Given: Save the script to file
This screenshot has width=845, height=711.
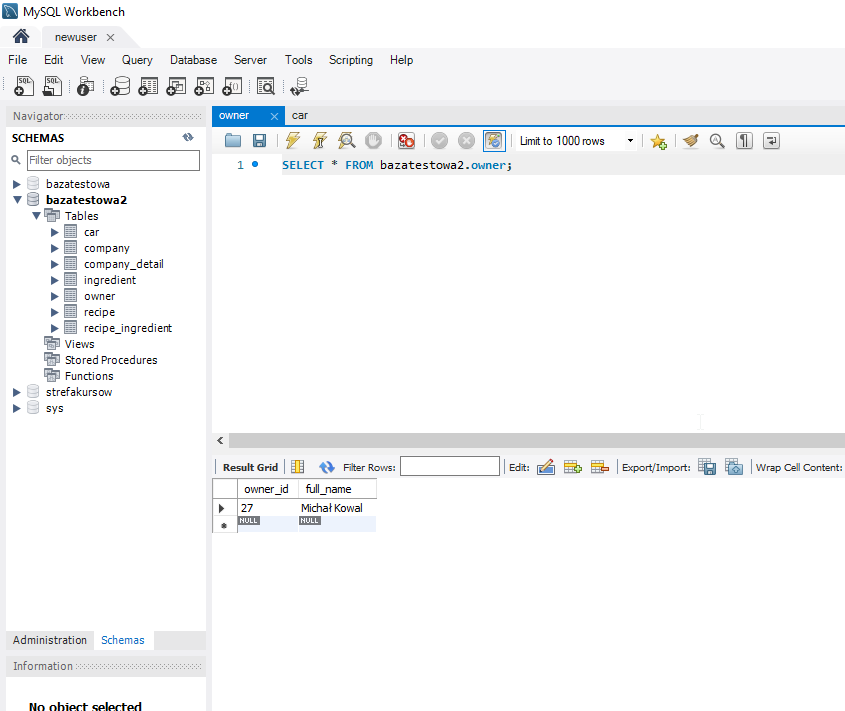Looking at the screenshot, I should click(x=259, y=141).
